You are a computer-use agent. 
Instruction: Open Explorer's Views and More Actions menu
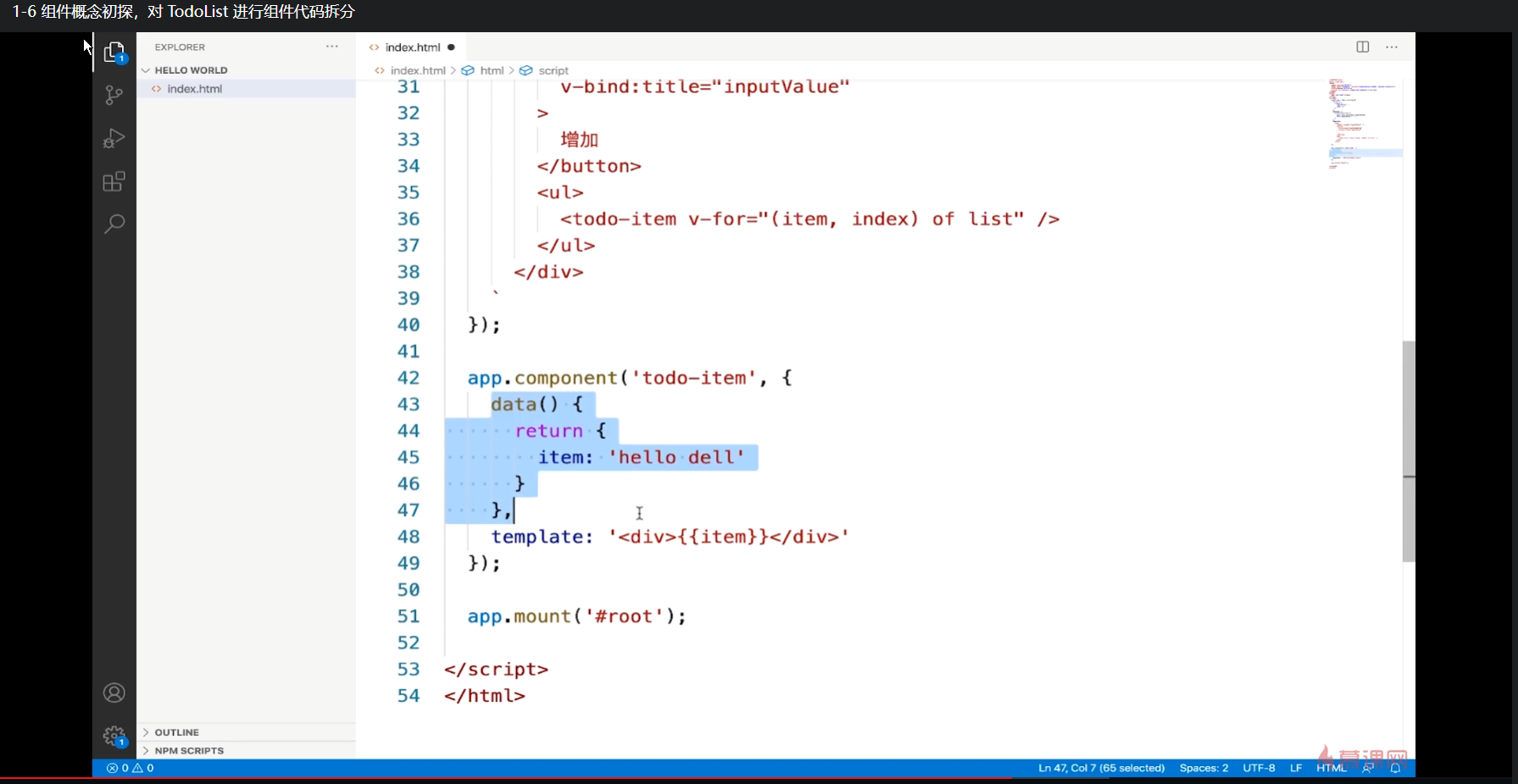click(332, 47)
